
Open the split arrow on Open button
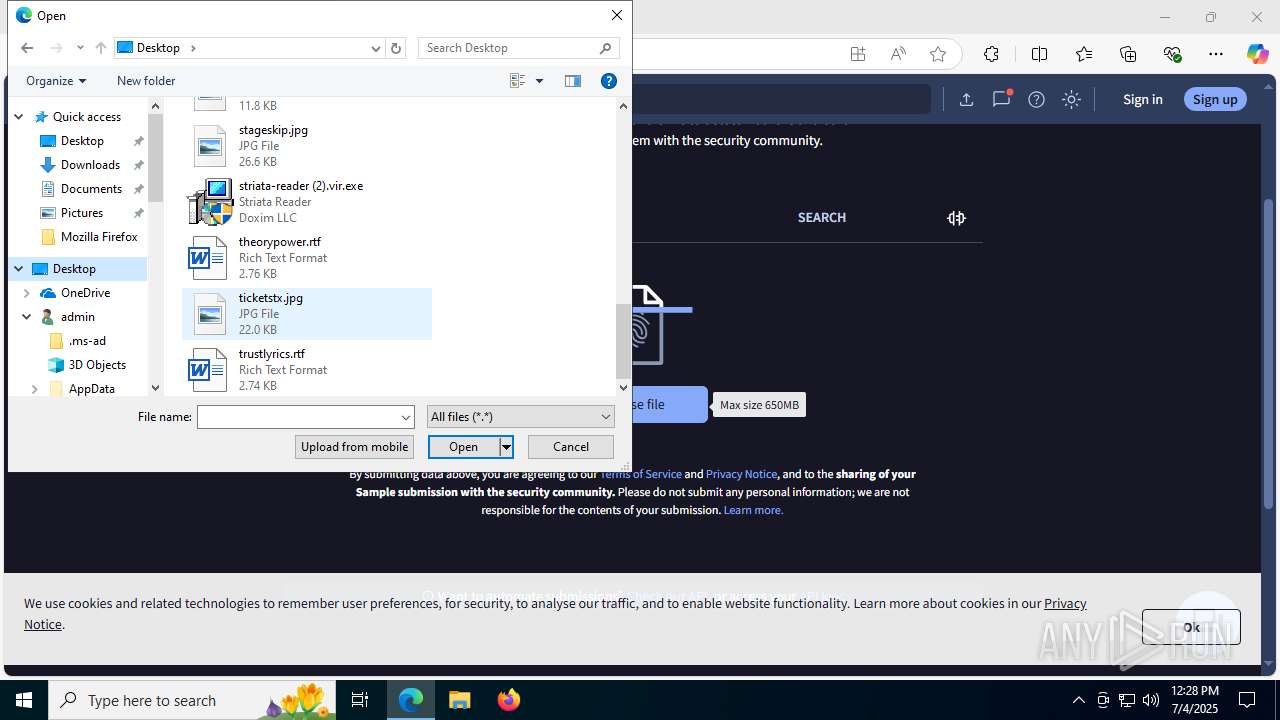[506, 447]
